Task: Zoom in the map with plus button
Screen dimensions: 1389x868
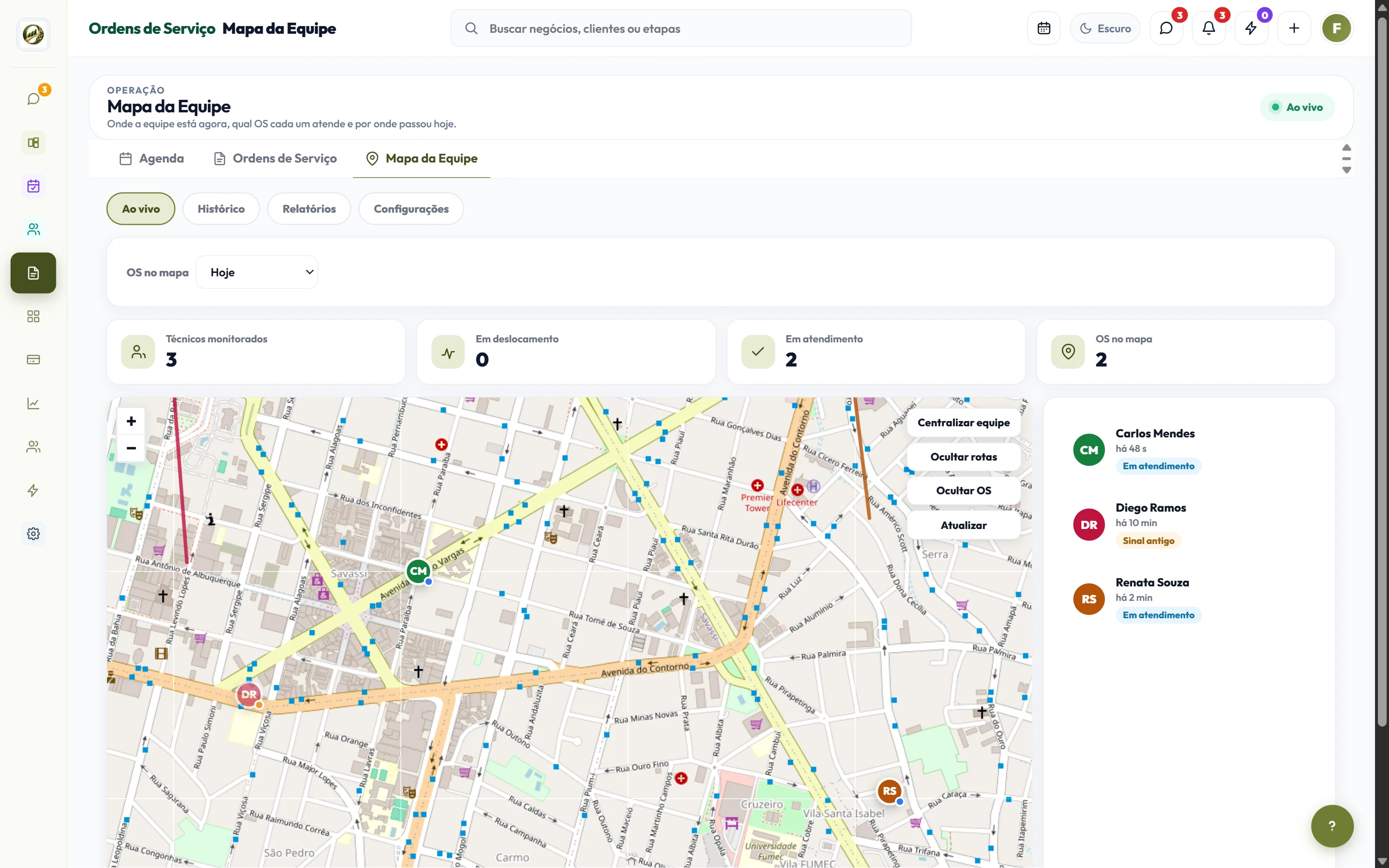Action: (131, 421)
